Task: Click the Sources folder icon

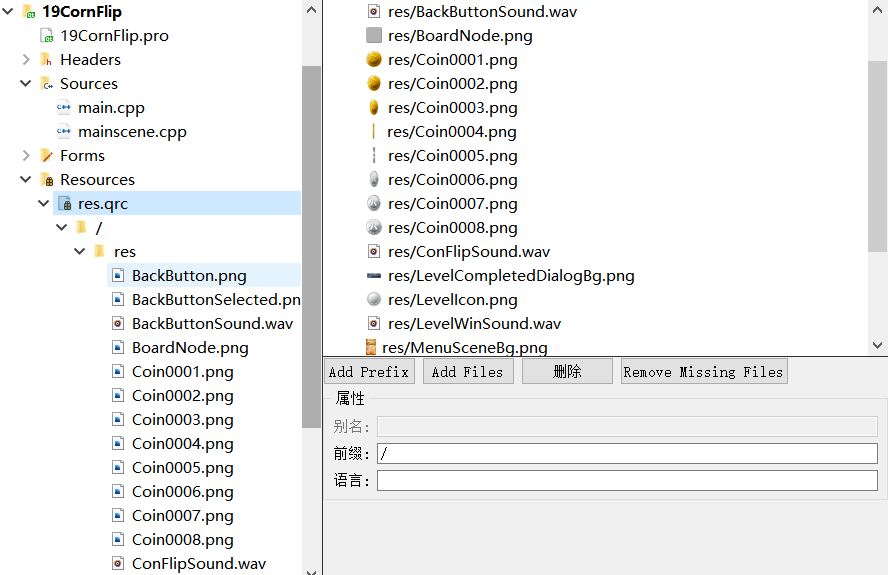Action: [46, 84]
